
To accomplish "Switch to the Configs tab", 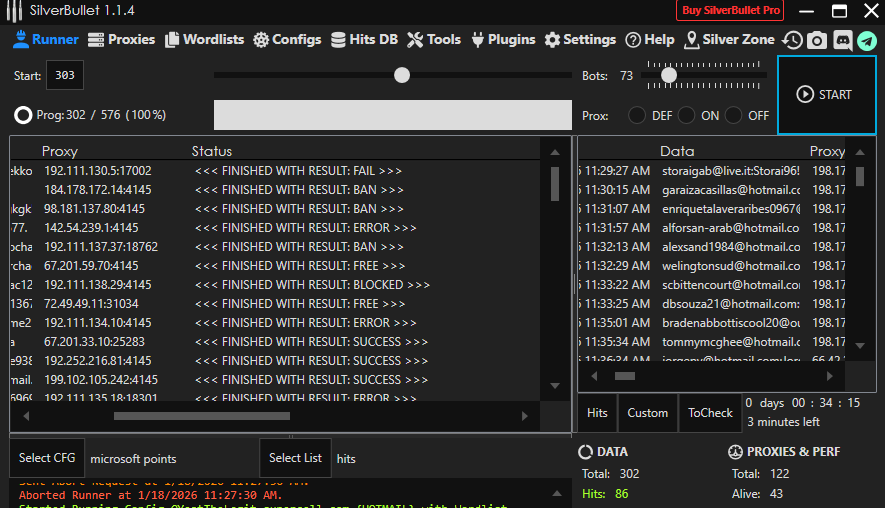I will [x=287, y=40].
